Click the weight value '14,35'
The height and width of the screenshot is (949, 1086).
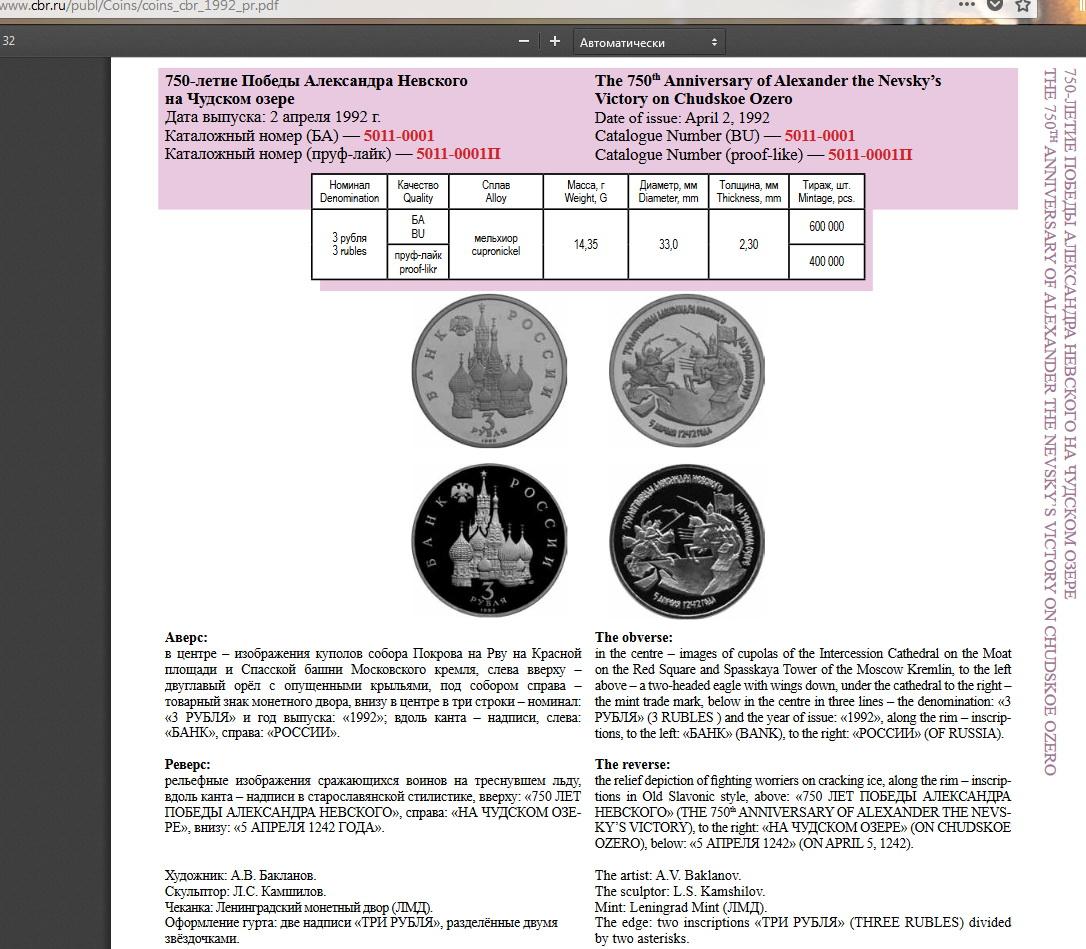pos(585,245)
